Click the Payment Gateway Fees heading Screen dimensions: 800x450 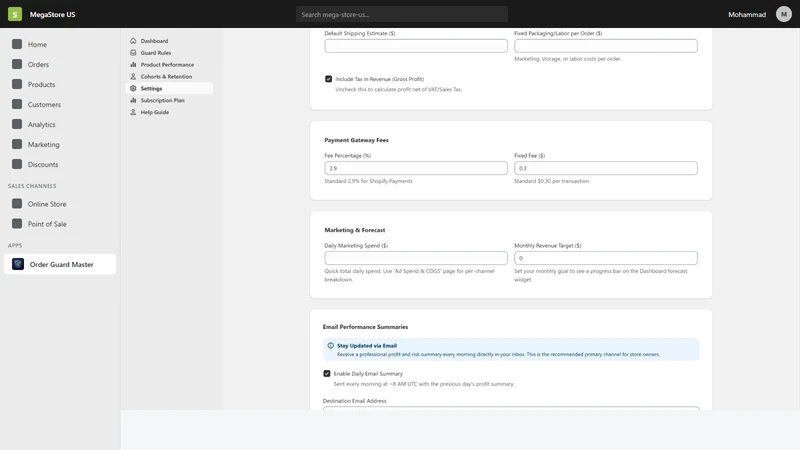[356, 140]
